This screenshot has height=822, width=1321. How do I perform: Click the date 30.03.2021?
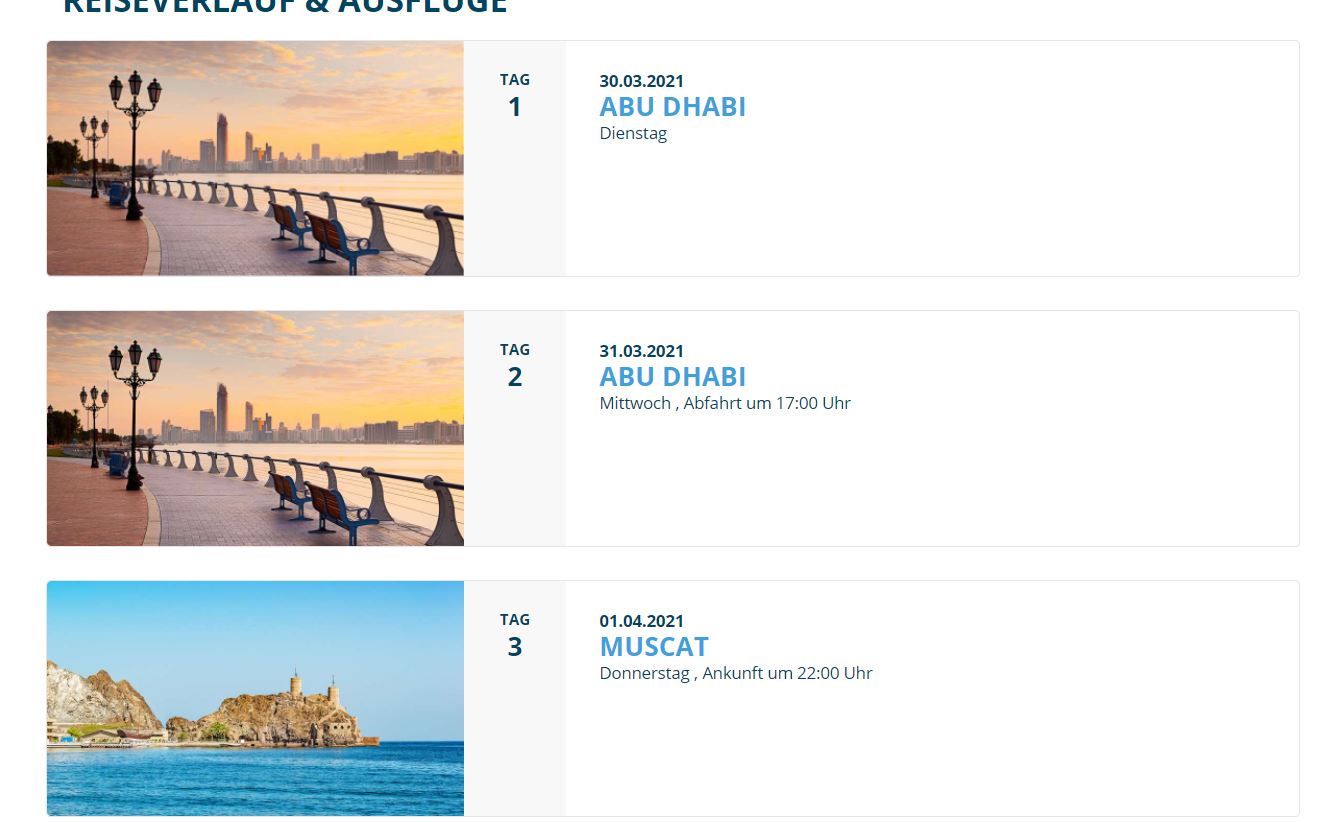[642, 81]
